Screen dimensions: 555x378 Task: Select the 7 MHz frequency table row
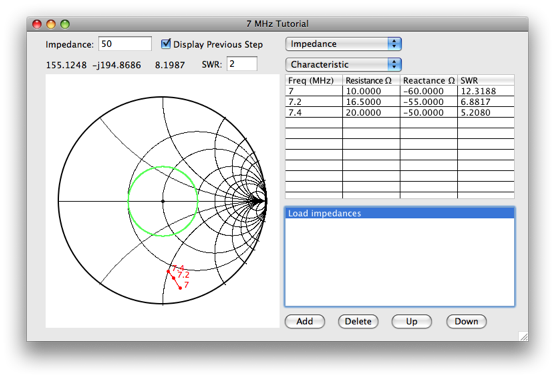point(400,91)
